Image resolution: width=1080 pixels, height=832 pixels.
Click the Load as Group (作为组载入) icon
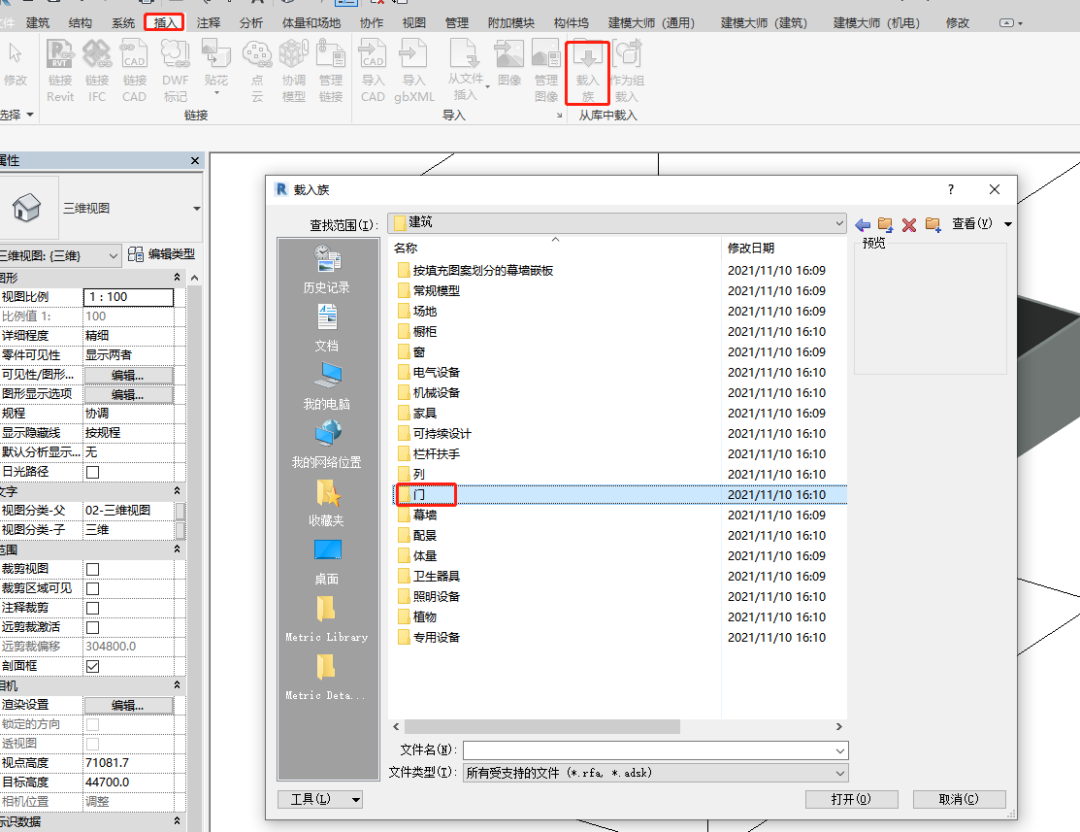627,71
